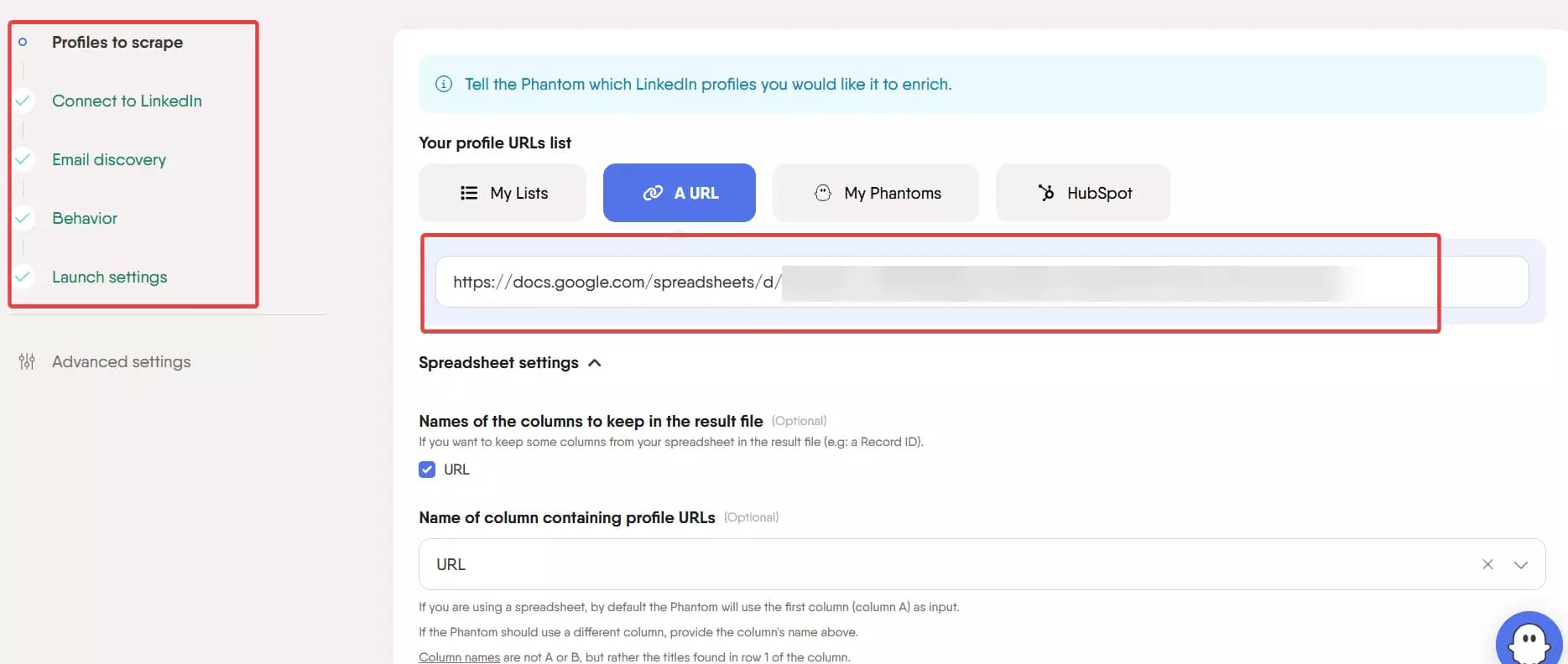1568x664 pixels.
Task: Click the phantom icon next to My Phantoms
Action: click(824, 192)
